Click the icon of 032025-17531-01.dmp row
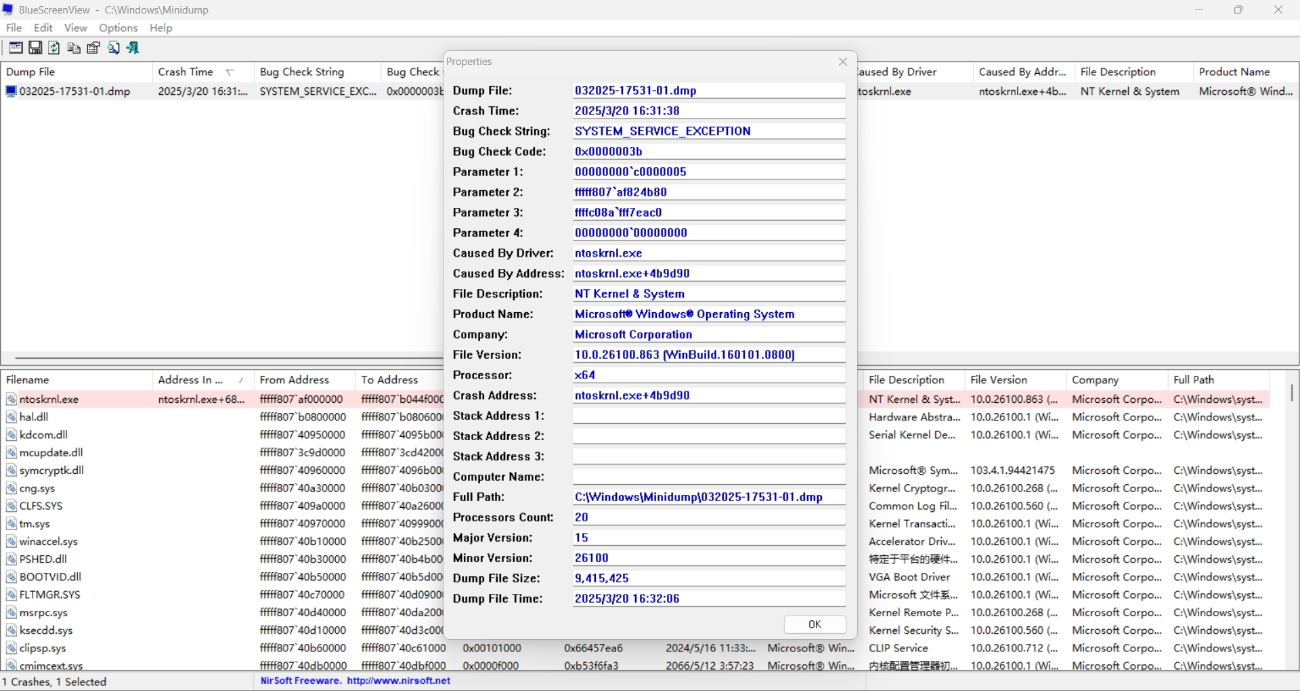Screen dimensions: 1300x691 [11, 91]
